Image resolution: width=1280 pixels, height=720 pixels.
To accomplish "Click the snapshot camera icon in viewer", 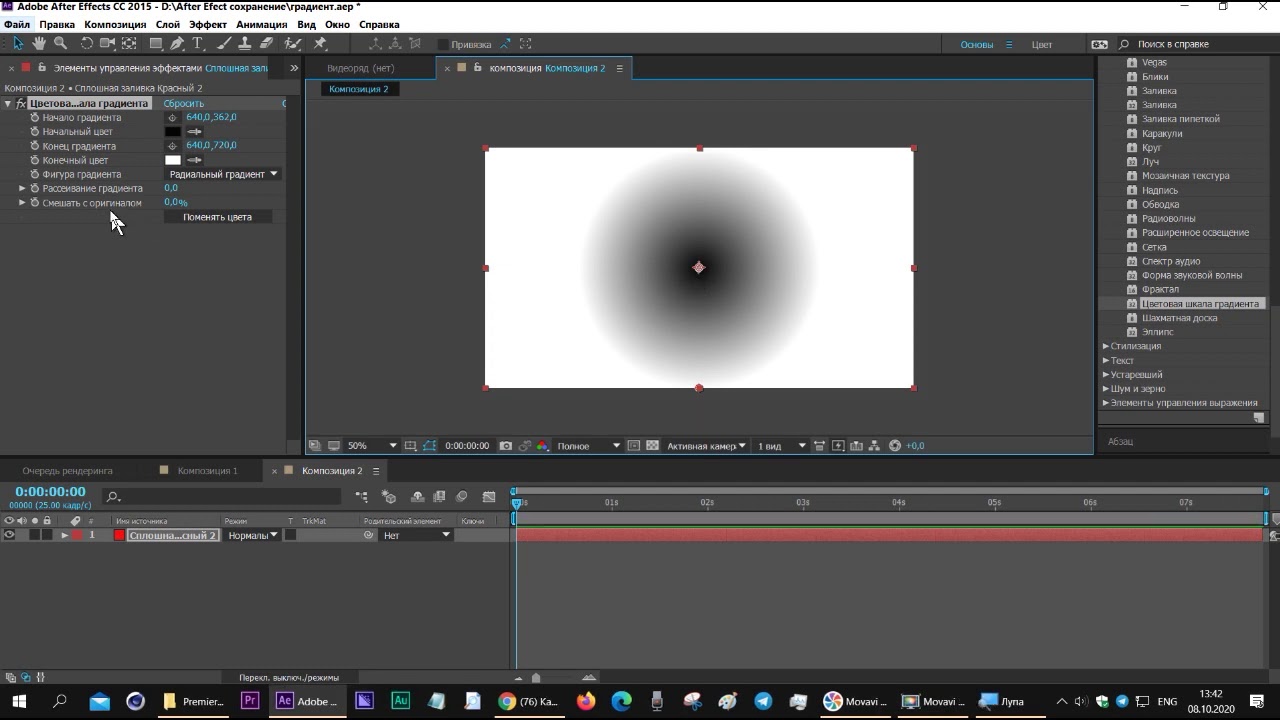I will point(506,446).
